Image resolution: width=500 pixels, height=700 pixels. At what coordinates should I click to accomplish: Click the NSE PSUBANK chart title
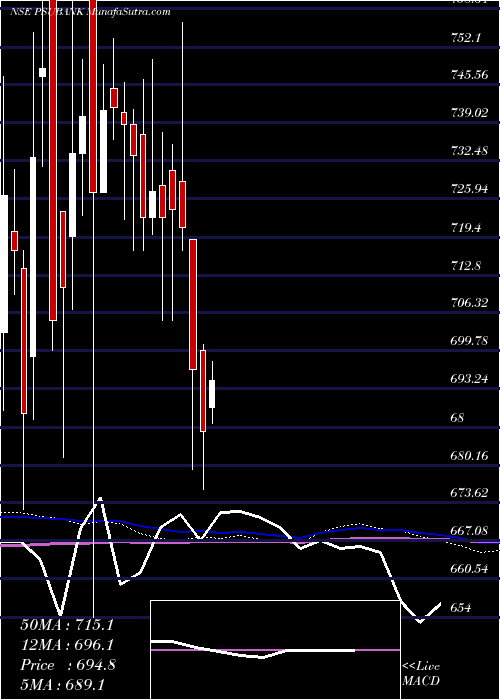coord(90,12)
